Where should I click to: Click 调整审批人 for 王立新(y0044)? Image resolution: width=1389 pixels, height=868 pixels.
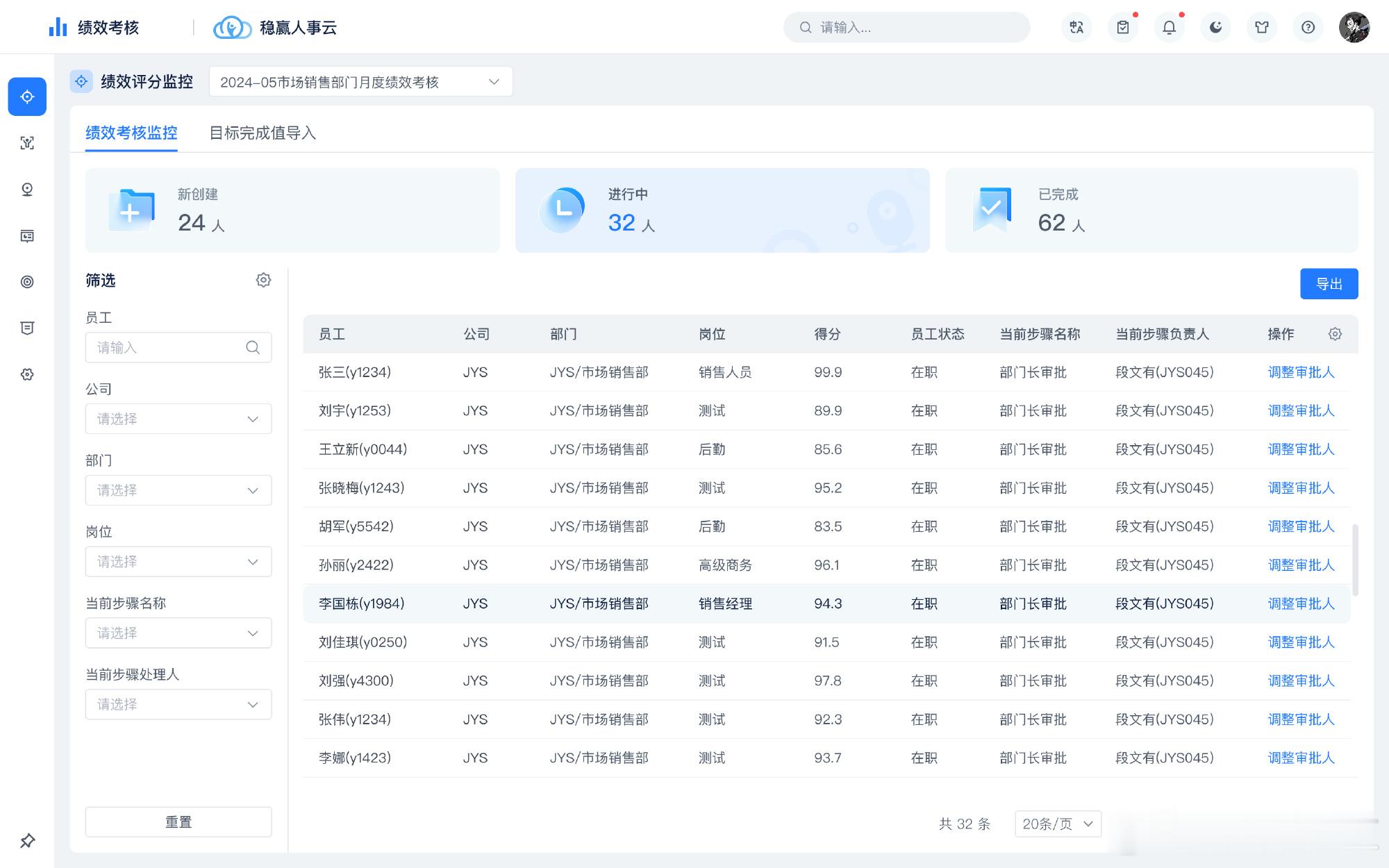1301,449
